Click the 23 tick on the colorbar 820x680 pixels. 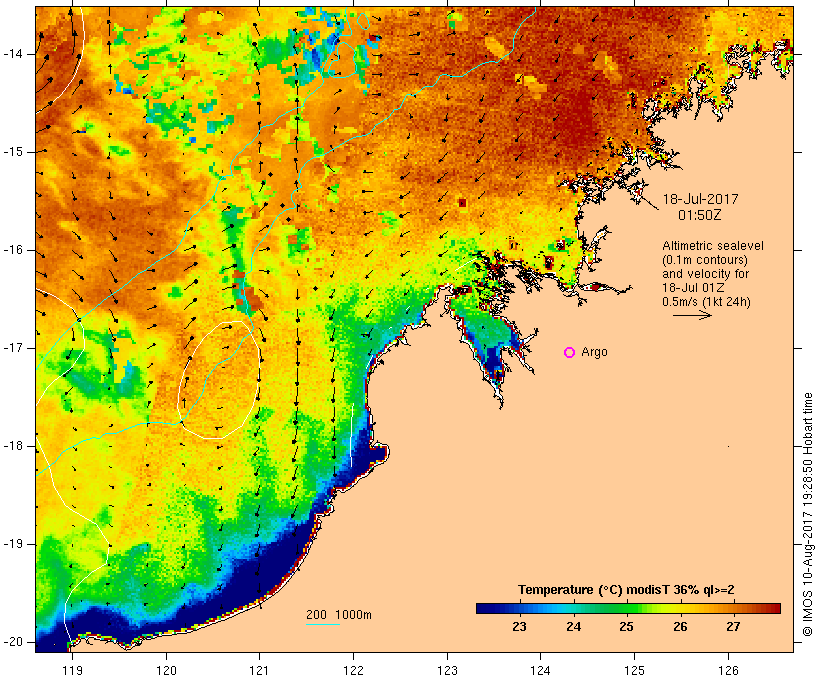tap(519, 627)
